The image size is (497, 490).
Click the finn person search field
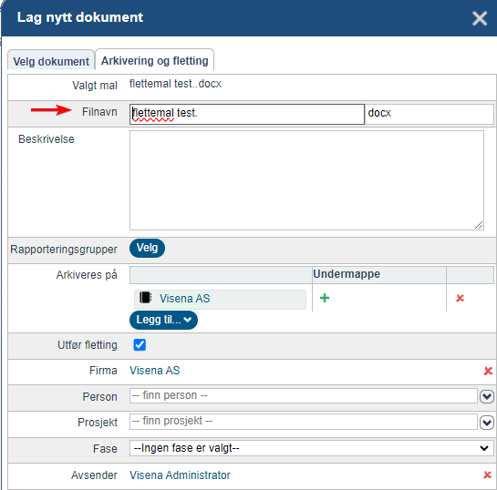click(303, 396)
